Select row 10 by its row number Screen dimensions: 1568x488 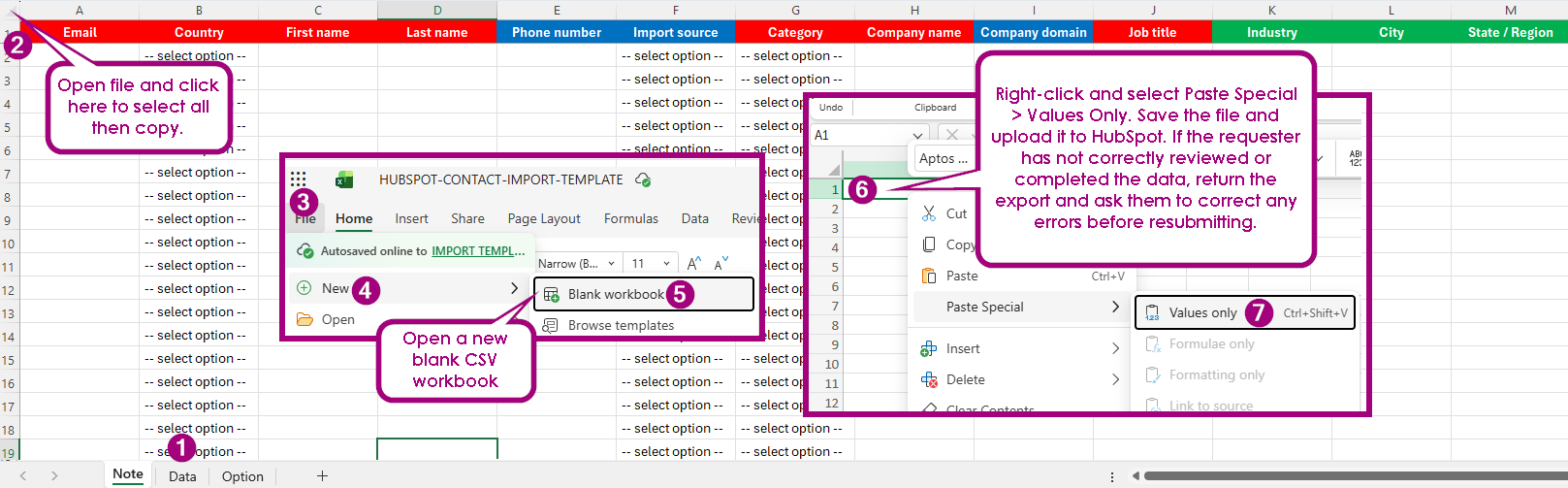tap(9, 244)
